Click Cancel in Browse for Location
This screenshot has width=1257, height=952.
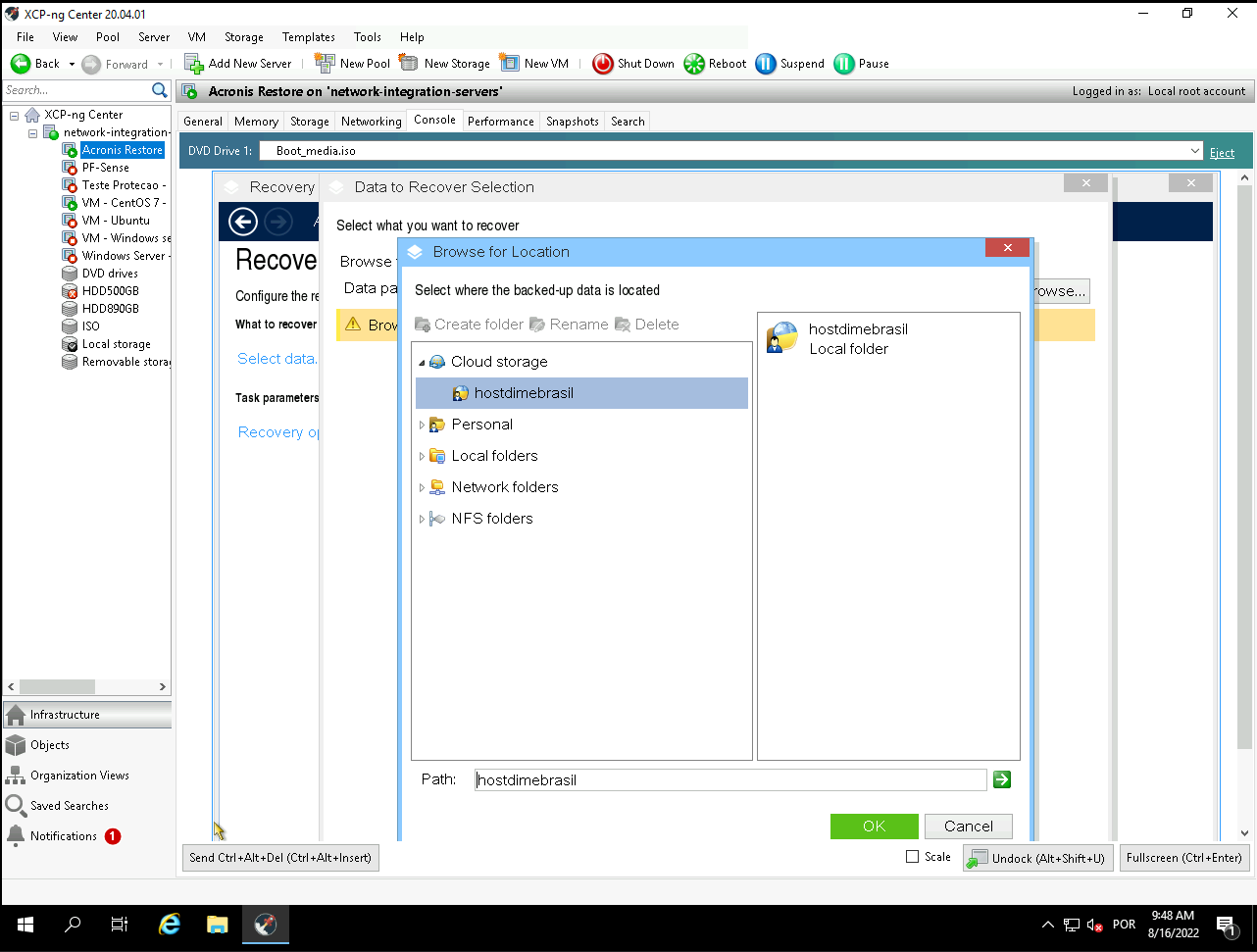(969, 827)
